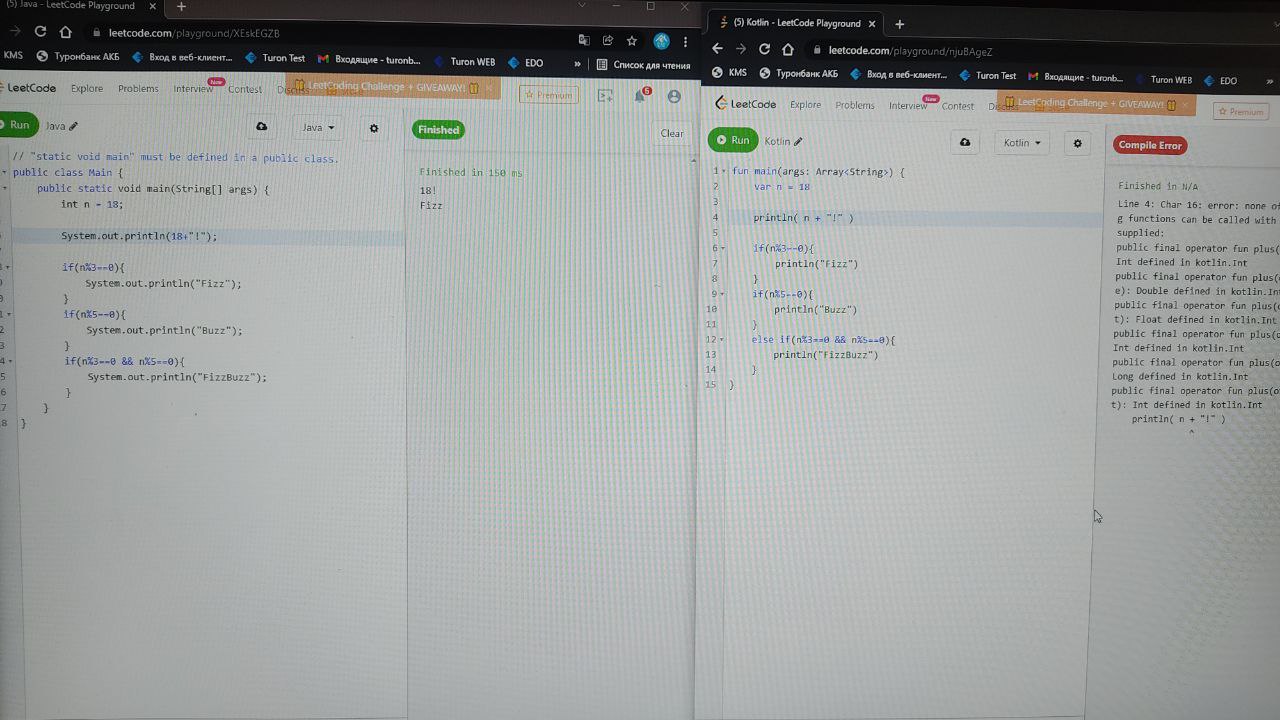Open Turon Test bookmark in Kotlin window
The width and height of the screenshot is (1280, 720).
(988, 75)
